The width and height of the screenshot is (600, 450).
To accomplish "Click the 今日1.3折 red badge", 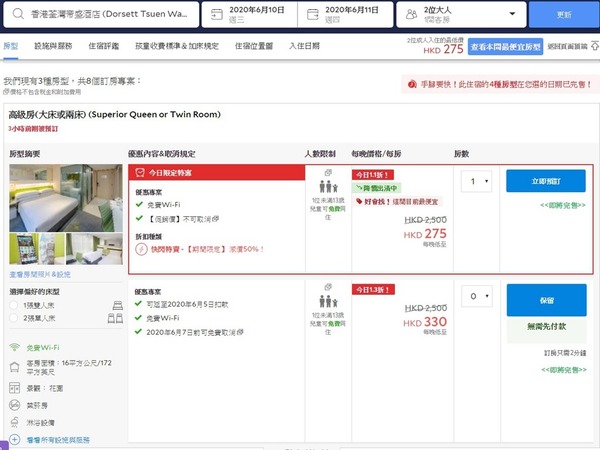I will [373, 289].
